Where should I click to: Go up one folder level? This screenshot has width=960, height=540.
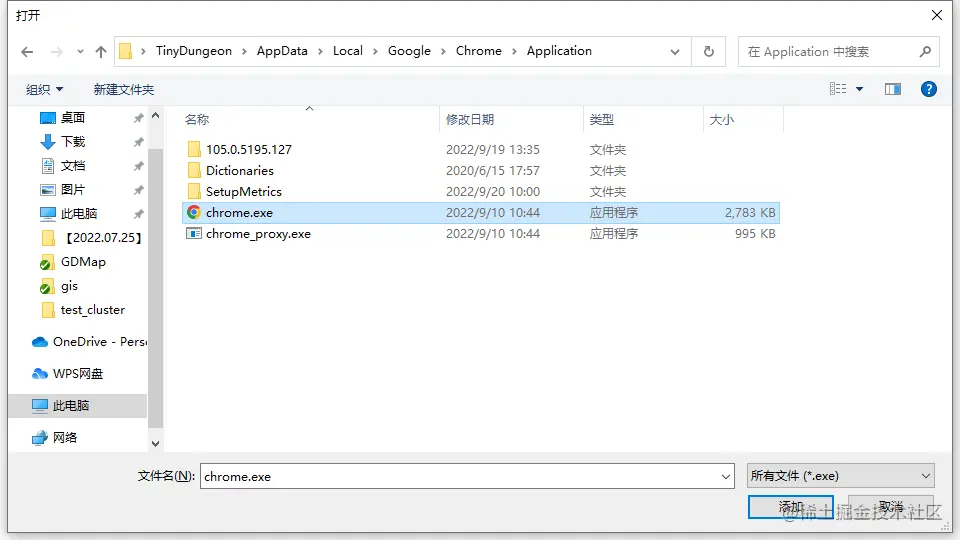pos(101,52)
